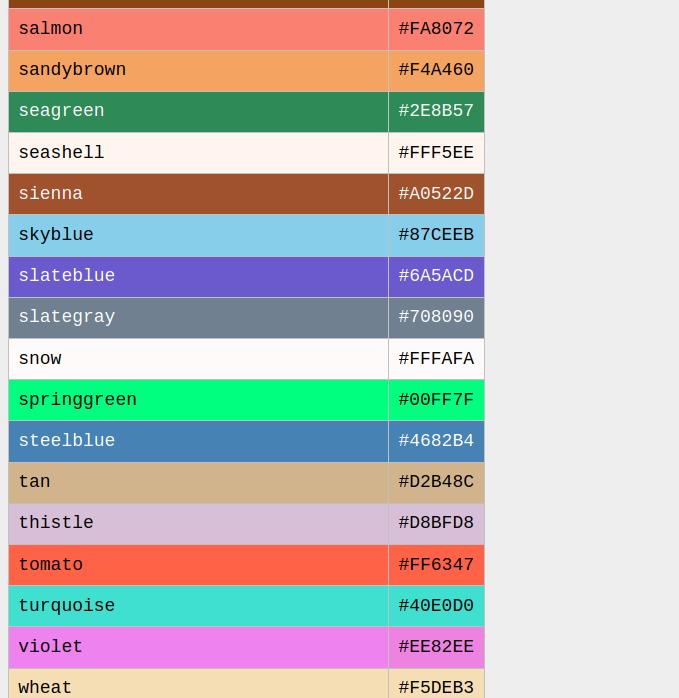Click the sandybrown color row
679x698 pixels.
pyautogui.click(x=198, y=70)
